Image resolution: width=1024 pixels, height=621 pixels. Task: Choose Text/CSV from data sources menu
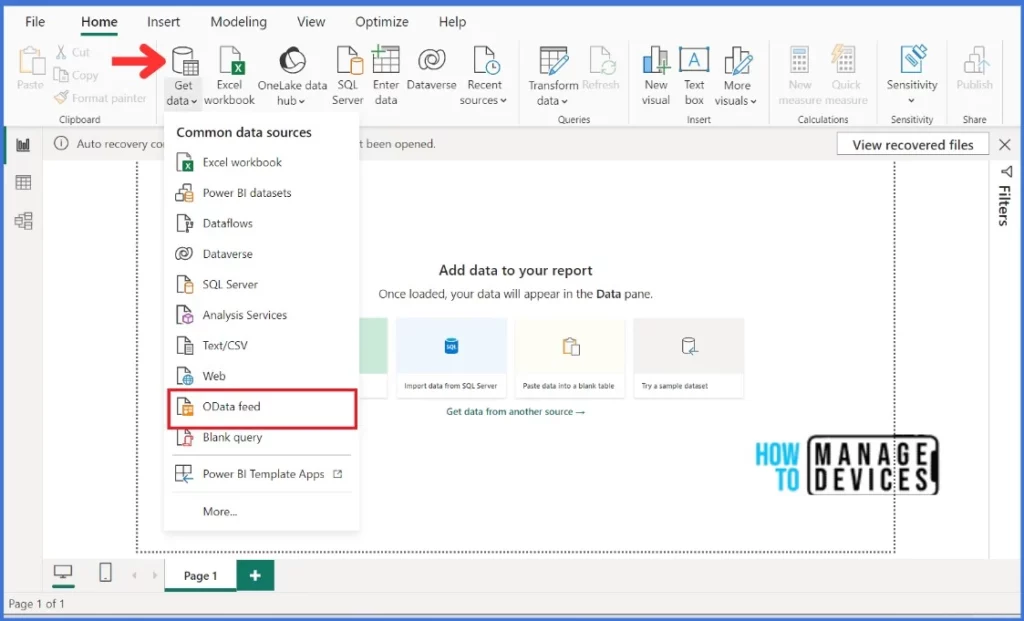point(261,345)
